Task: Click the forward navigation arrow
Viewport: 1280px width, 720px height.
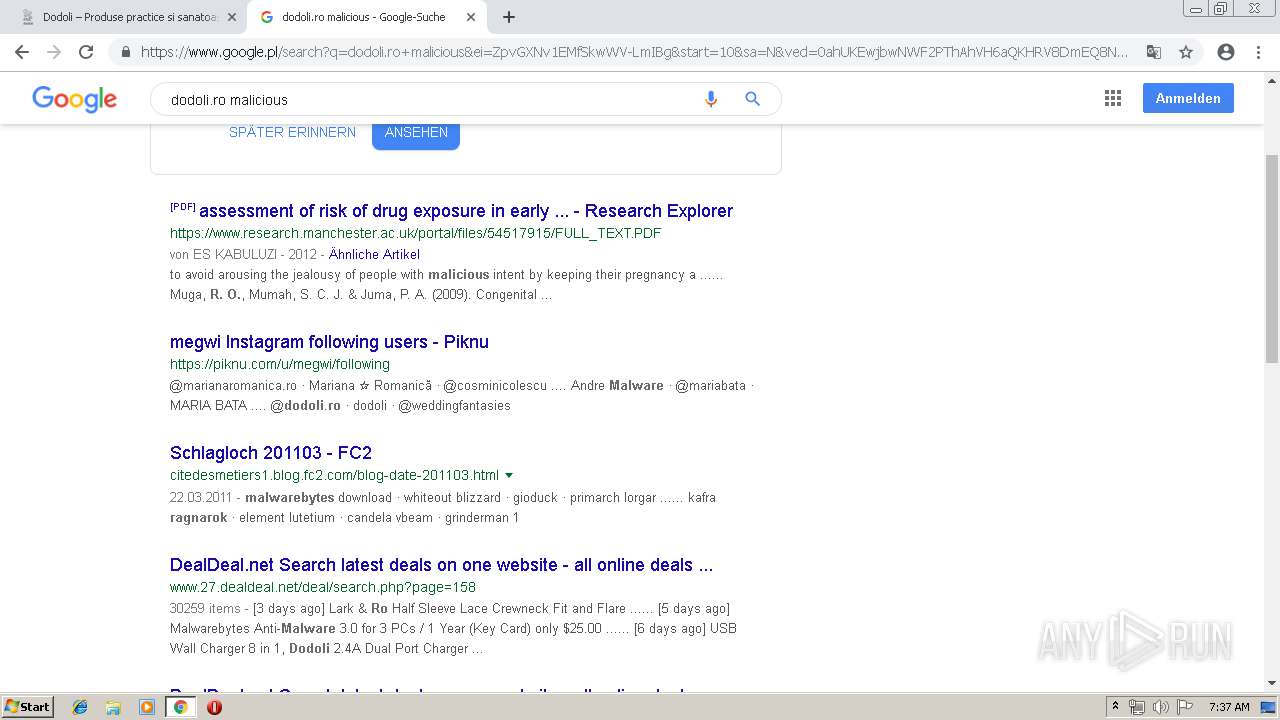Action: click(54, 52)
